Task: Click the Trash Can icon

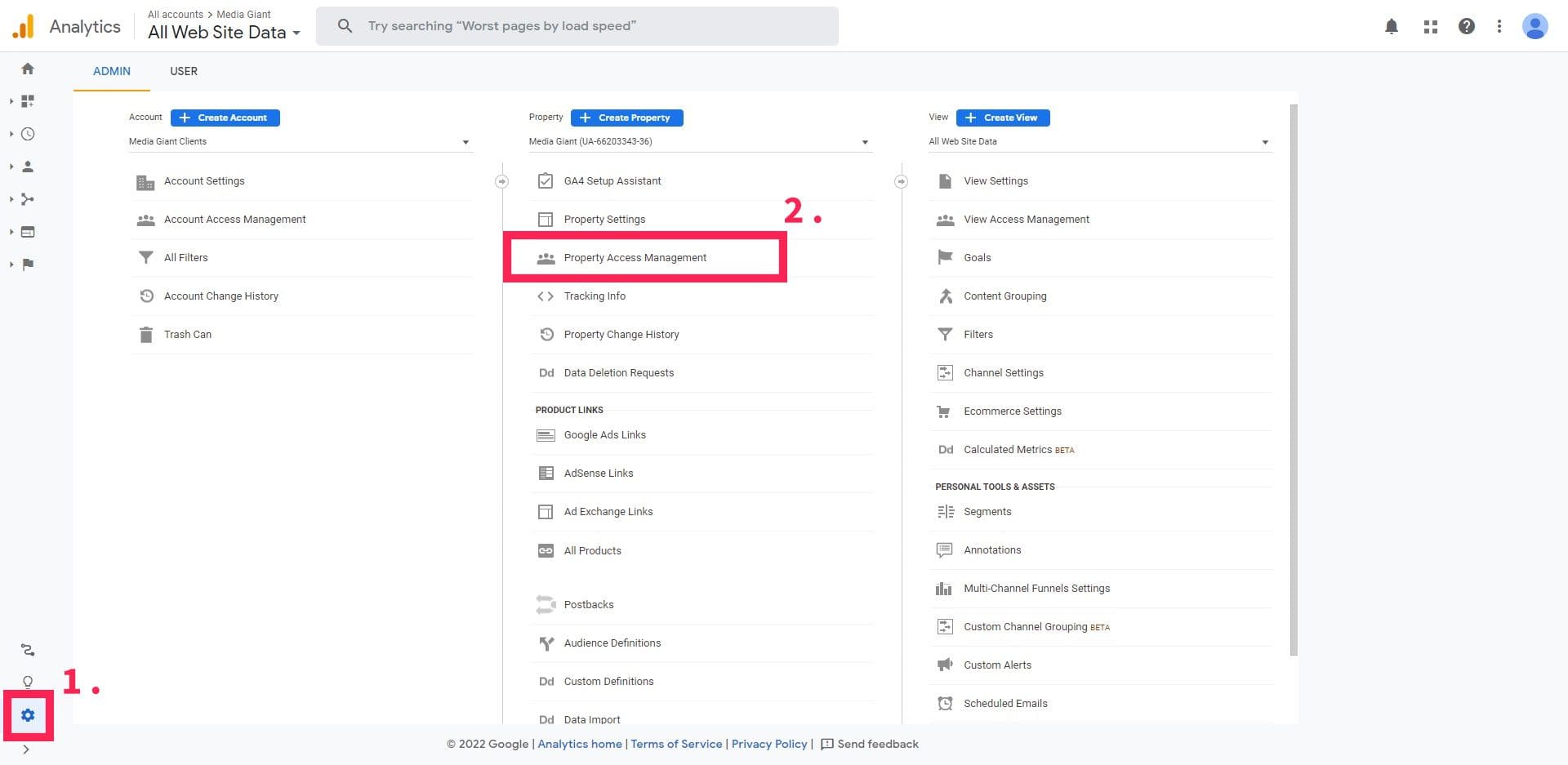Action: tap(146, 335)
